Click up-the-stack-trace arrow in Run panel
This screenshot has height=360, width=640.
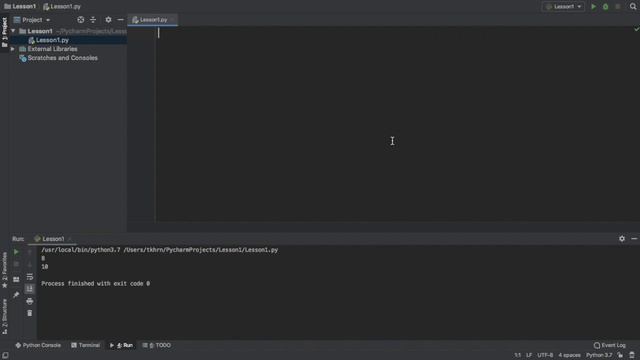pyautogui.click(x=29, y=252)
